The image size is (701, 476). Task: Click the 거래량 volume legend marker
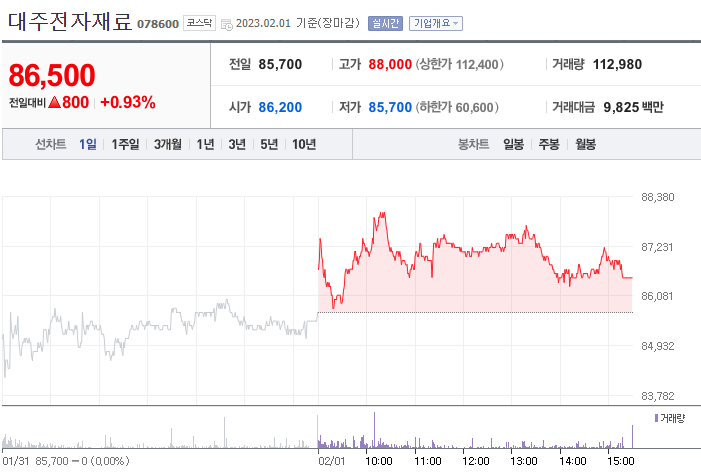[x=656, y=418]
